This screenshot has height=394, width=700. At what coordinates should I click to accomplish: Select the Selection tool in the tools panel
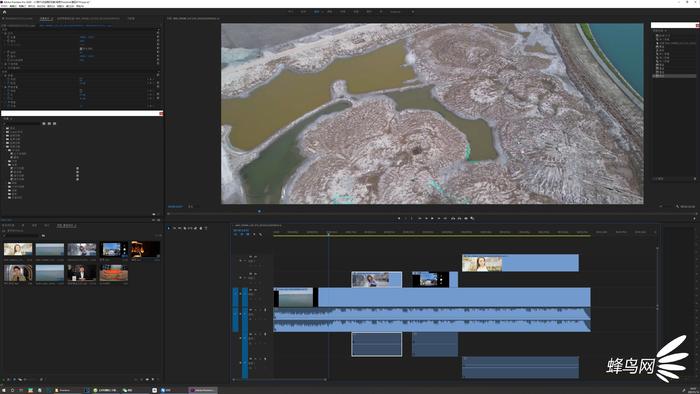pyautogui.click(x=169, y=228)
